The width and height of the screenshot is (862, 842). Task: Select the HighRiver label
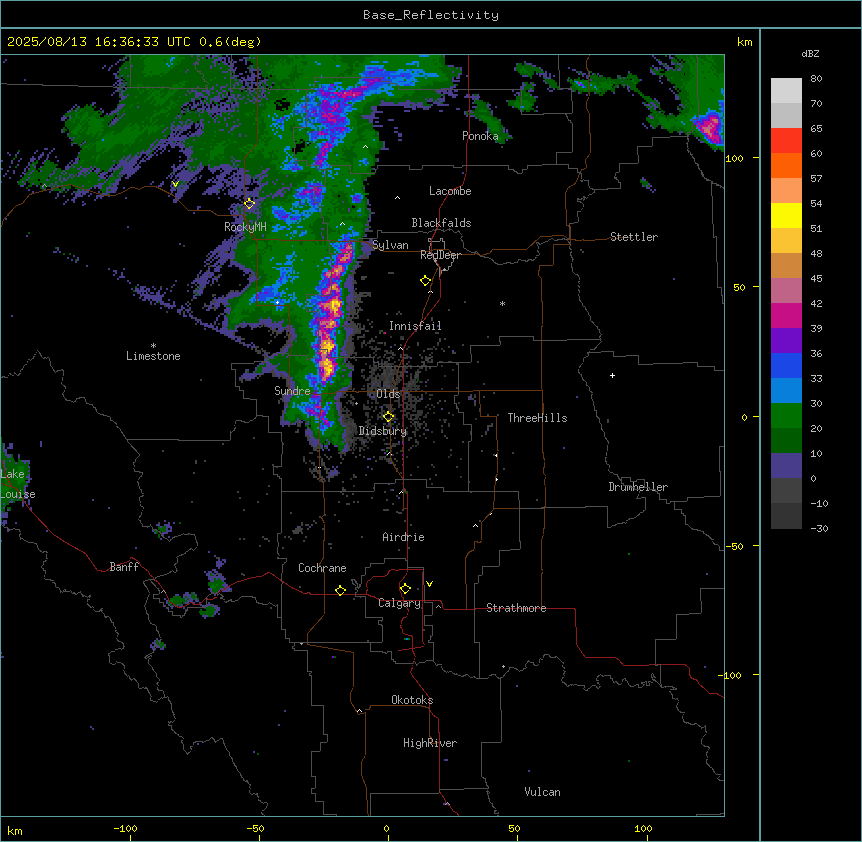pyautogui.click(x=430, y=743)
